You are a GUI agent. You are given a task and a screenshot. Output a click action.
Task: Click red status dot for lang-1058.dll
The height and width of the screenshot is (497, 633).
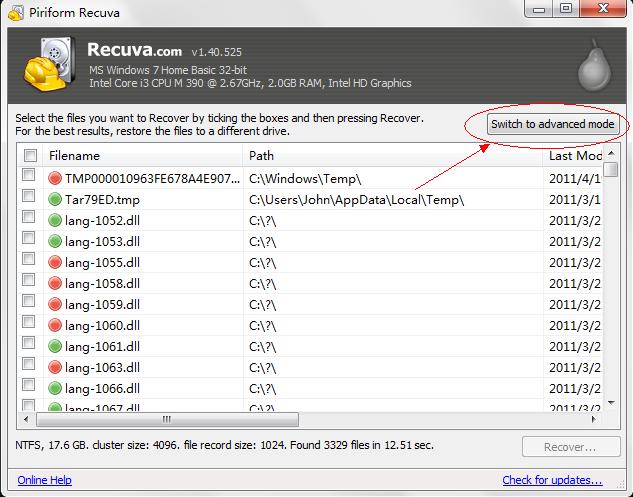point(54,283)
